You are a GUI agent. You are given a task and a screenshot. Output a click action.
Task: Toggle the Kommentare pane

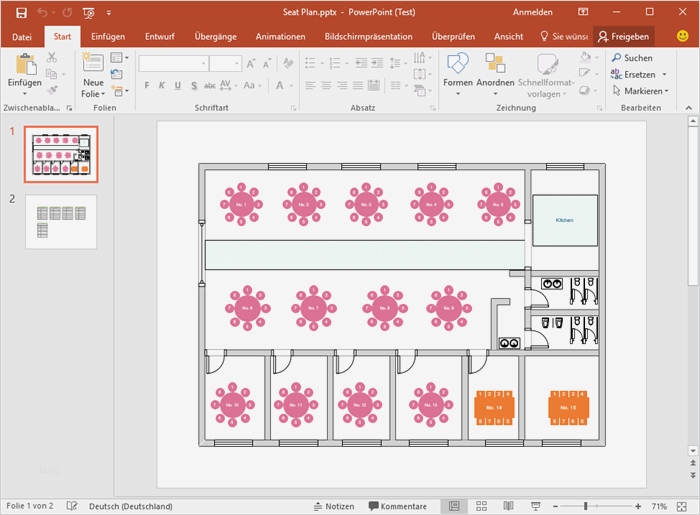[x=398, y=506]
